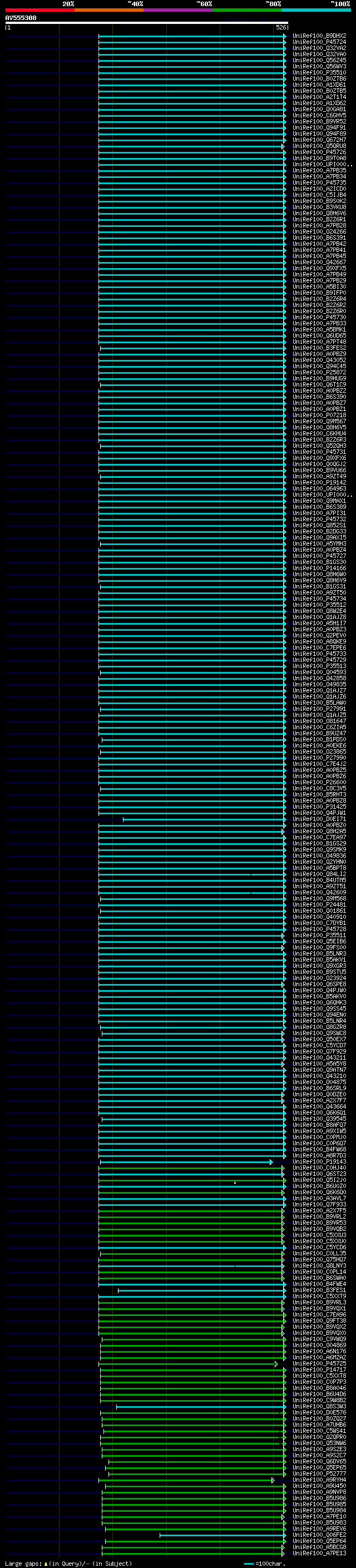The height and width of the screenshot is (1568, 356).
Task: Open the UniRef100_A7UHB6 hit label
Action: pyautogui.click(x=319, y=1424)
